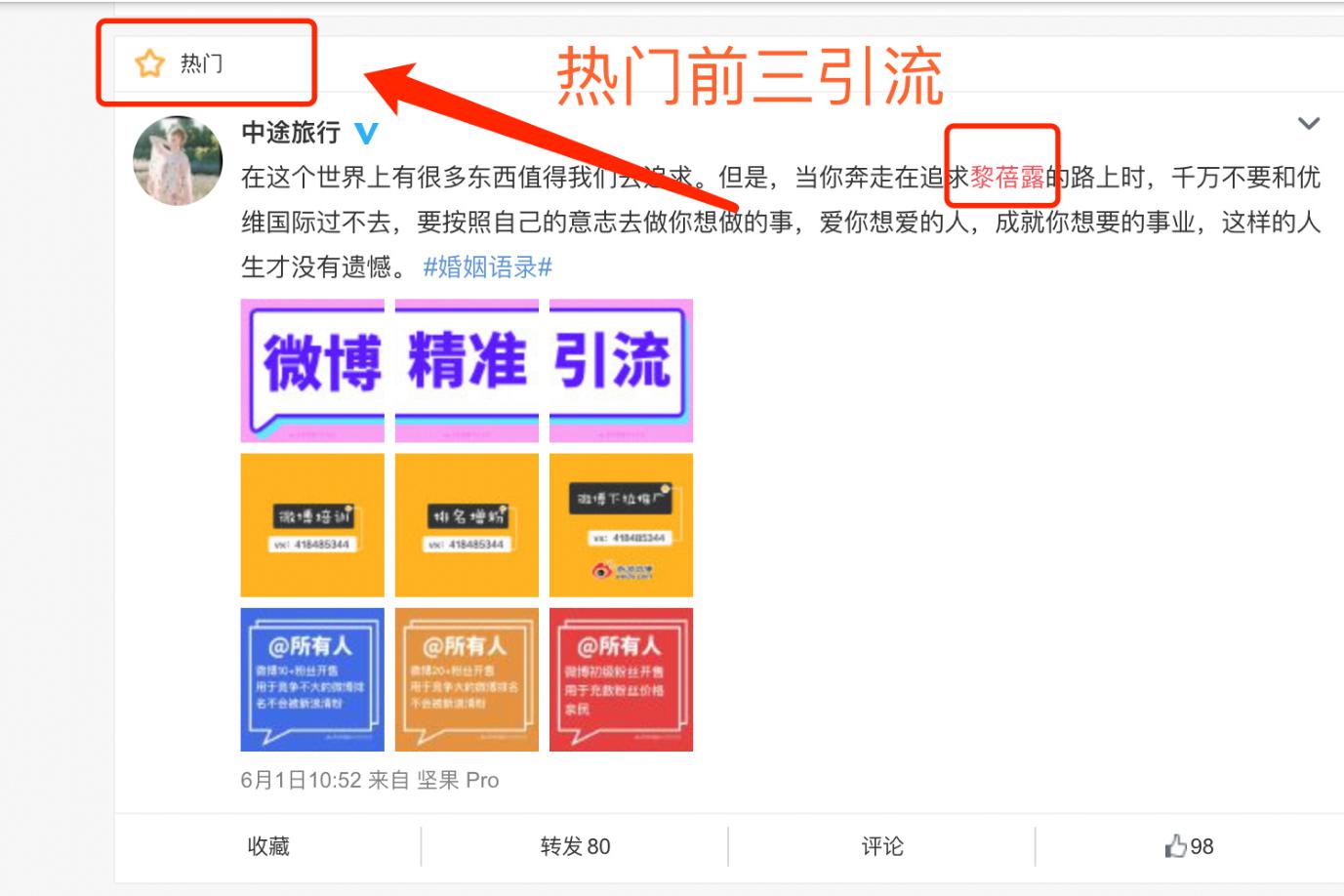1344x896 pixels.
Task: Open the #婚姻语录# hashtag
Action: coord(488,266)
